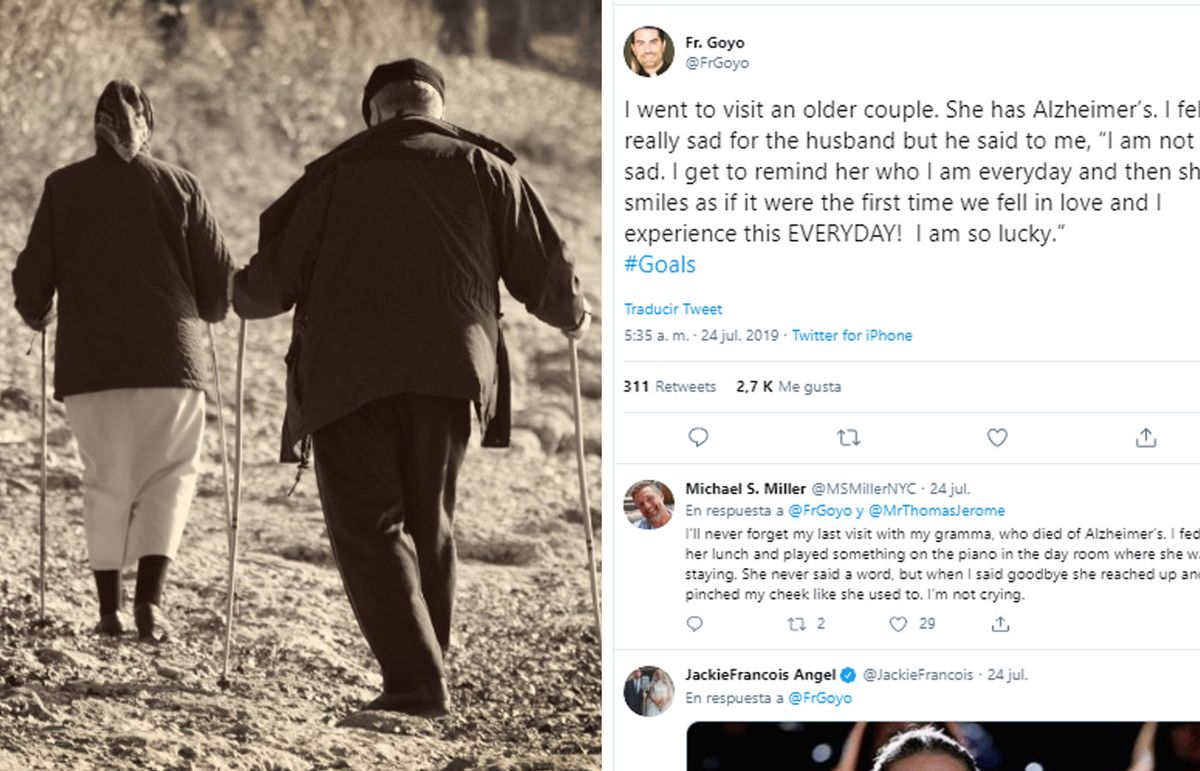Click the Traducir Tweet link
Viewport: 1200px width, 771px height.
pyautogui.click(x=671, y=308)
